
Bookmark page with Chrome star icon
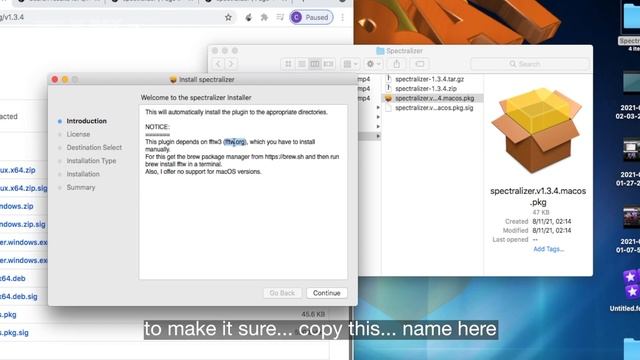(228, 17)
